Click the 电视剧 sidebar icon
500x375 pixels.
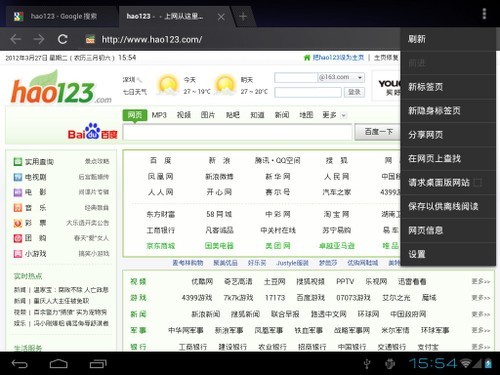18,177
